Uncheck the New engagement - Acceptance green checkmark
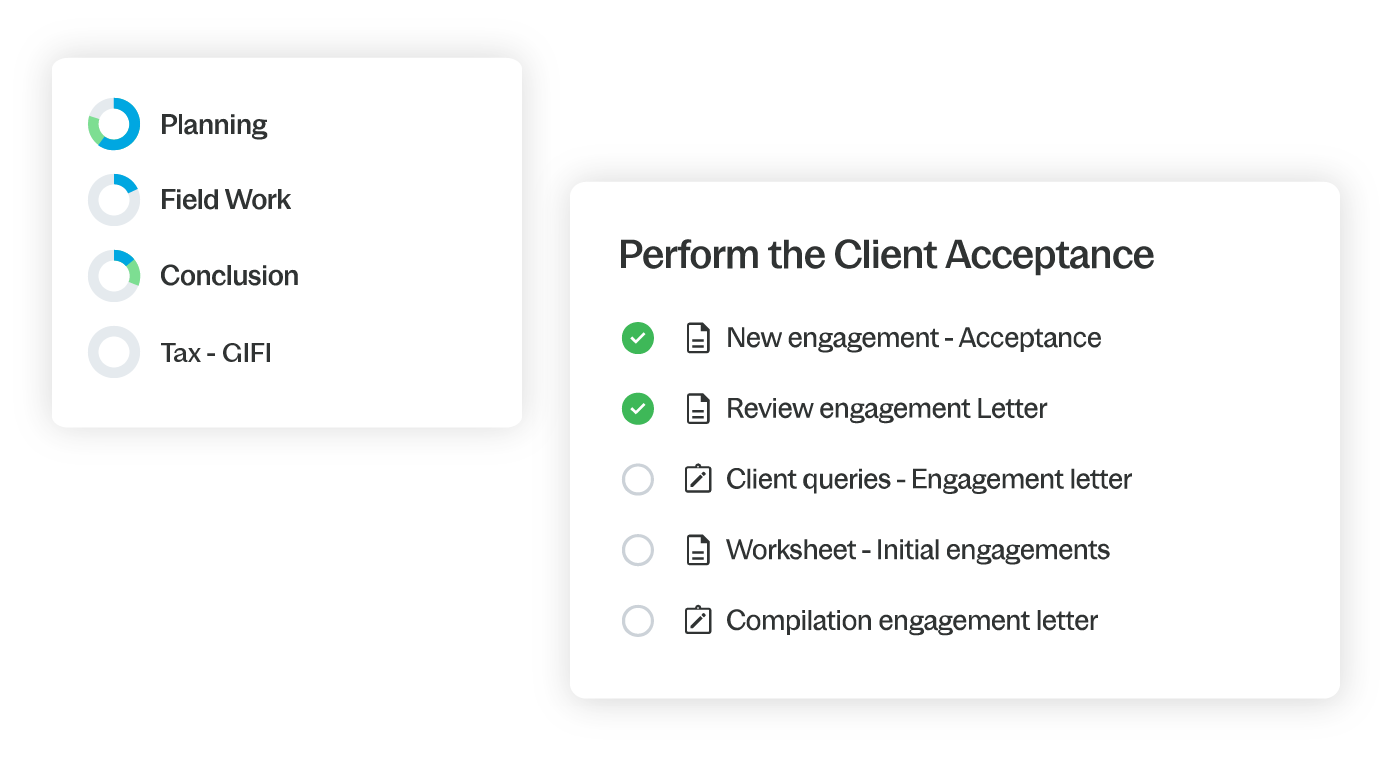The image size is (1392, 784). (x=638, y=338)
